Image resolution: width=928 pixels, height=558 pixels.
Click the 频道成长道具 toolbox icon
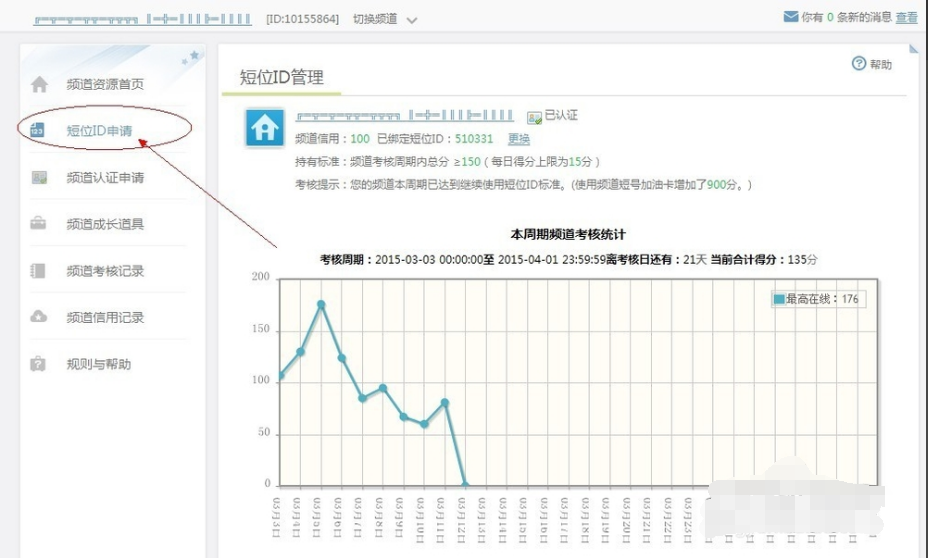[x=38, y=223]
